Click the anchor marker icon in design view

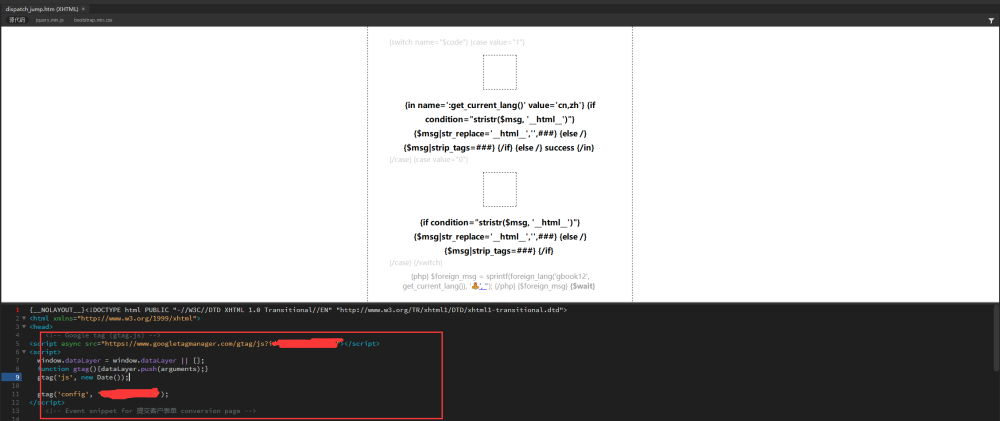click(474, 287)
